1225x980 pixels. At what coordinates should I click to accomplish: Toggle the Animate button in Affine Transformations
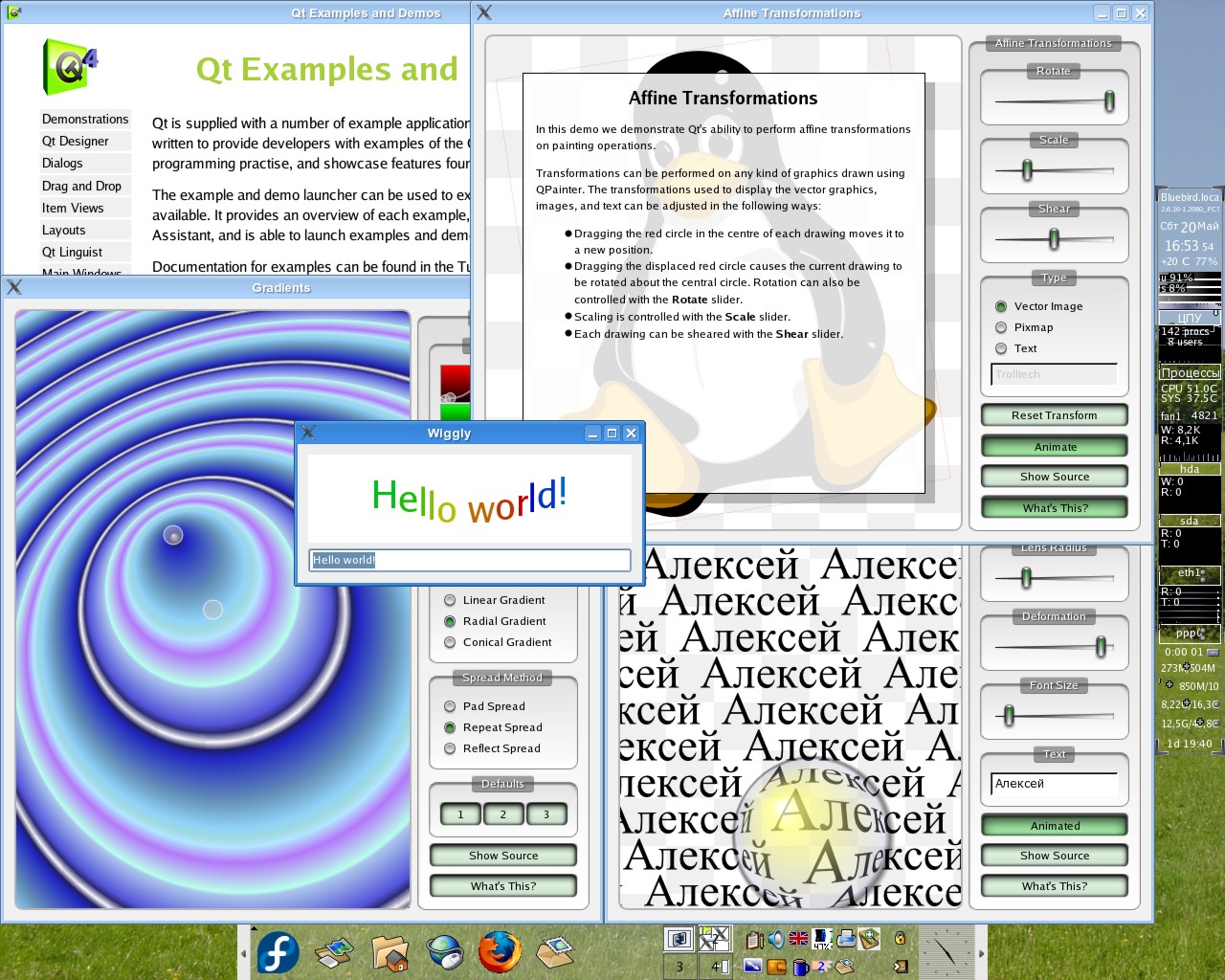coord(1055,447)
